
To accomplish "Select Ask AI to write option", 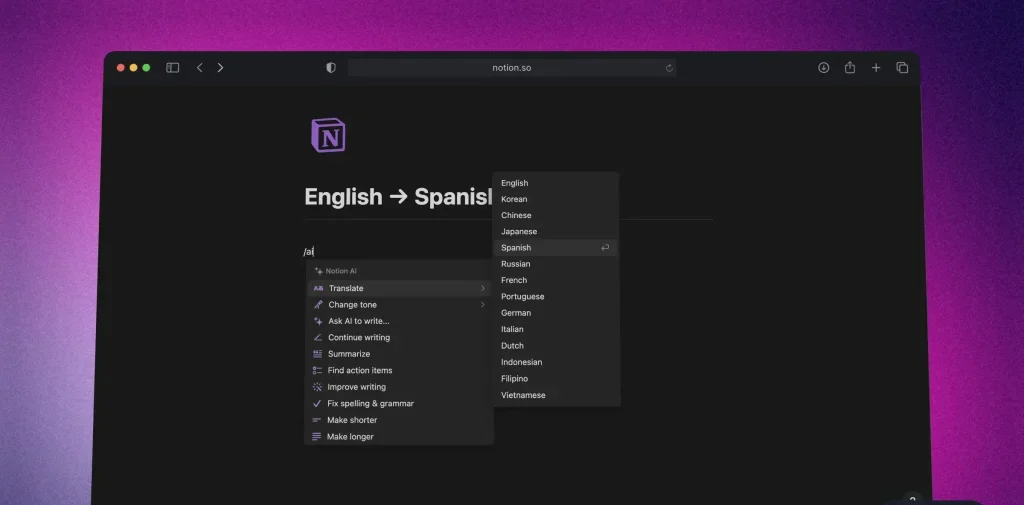I will 358,321.
